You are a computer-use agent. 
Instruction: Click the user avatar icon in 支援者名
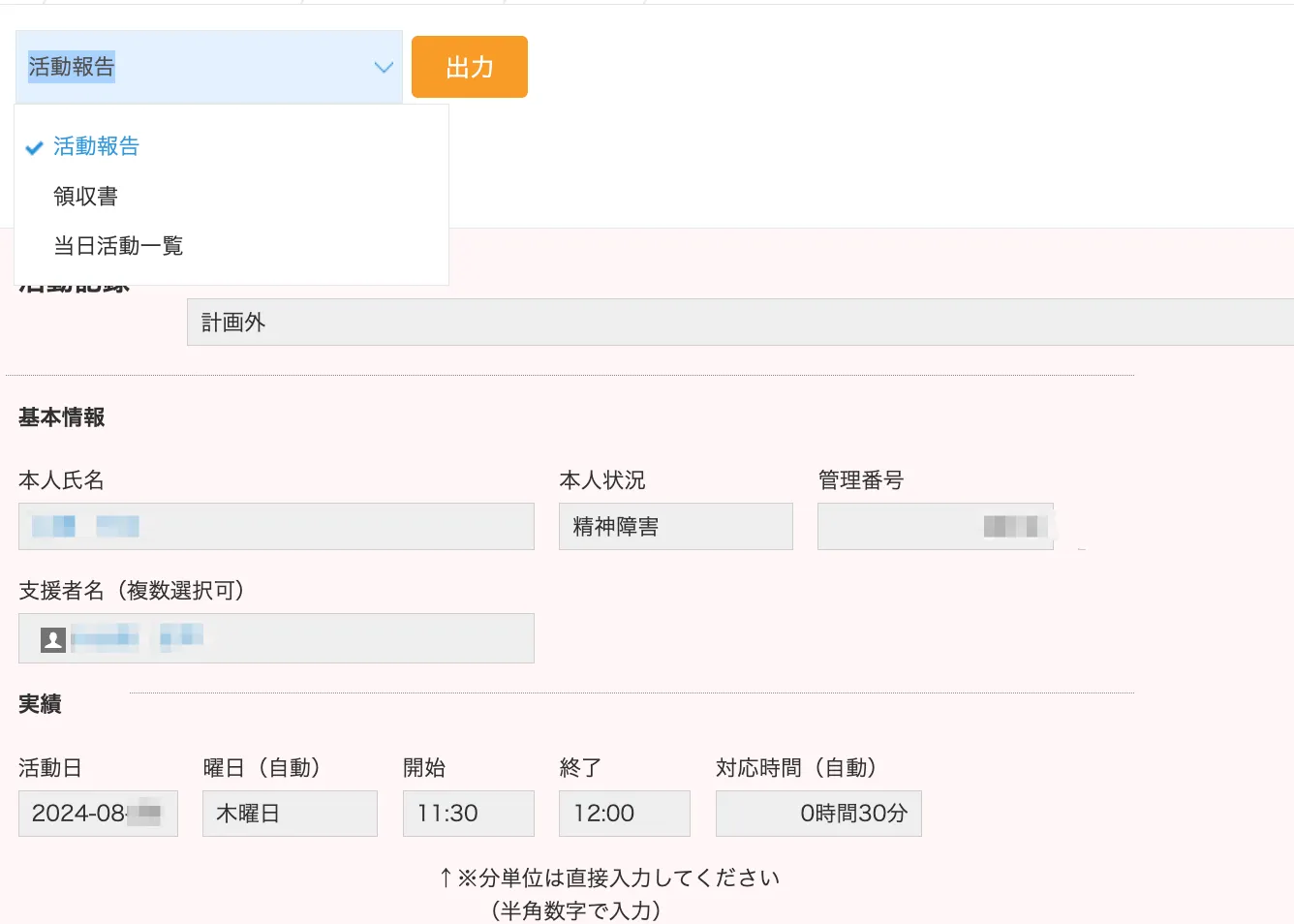(53, 639)
